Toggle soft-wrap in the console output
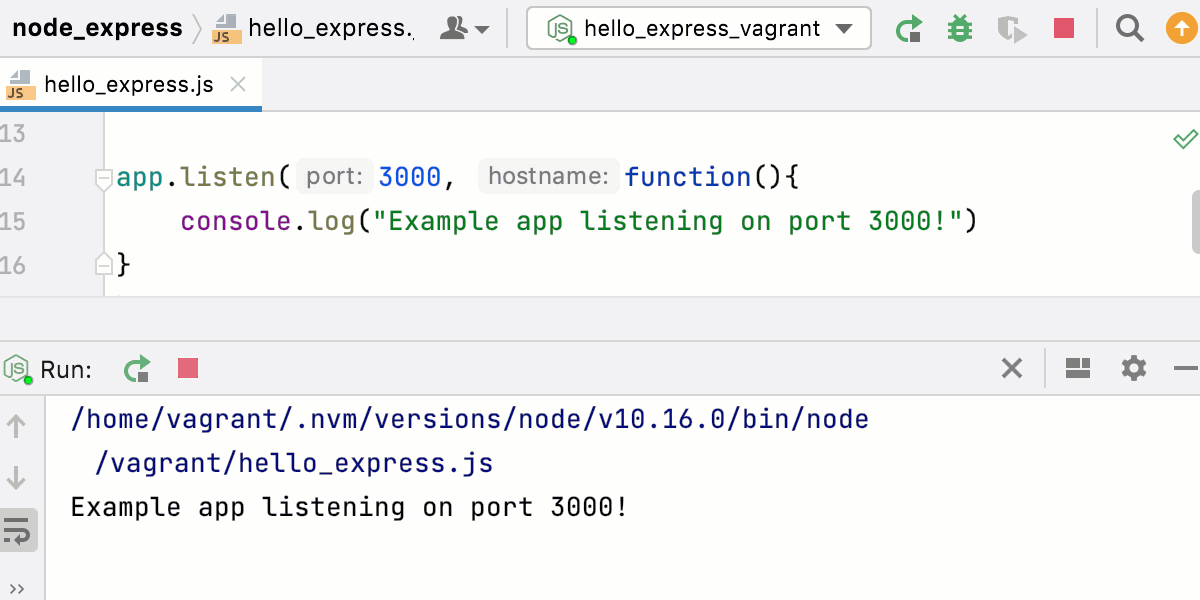 tap(18, 530)
